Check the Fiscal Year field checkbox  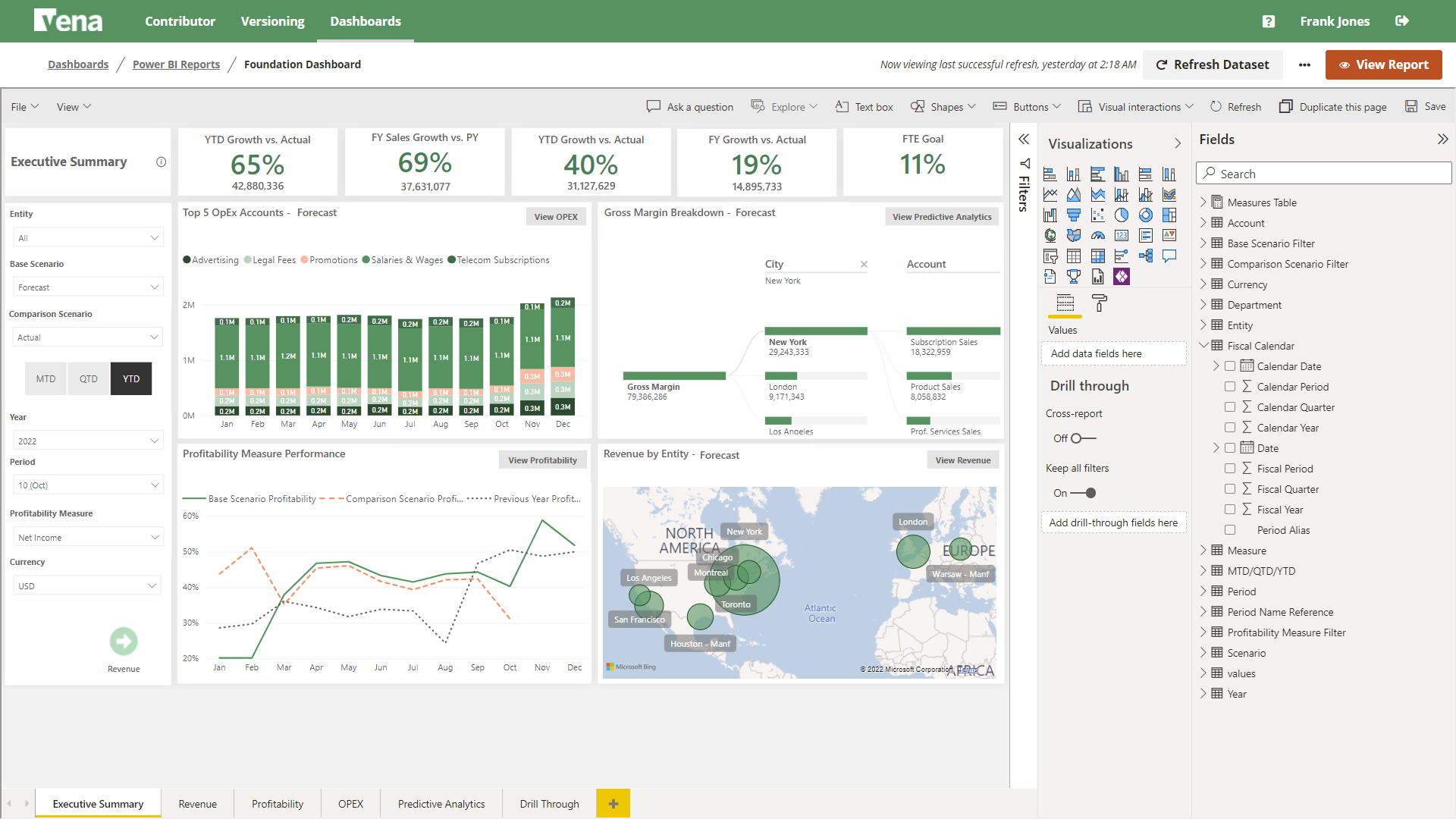[1230, 510]
